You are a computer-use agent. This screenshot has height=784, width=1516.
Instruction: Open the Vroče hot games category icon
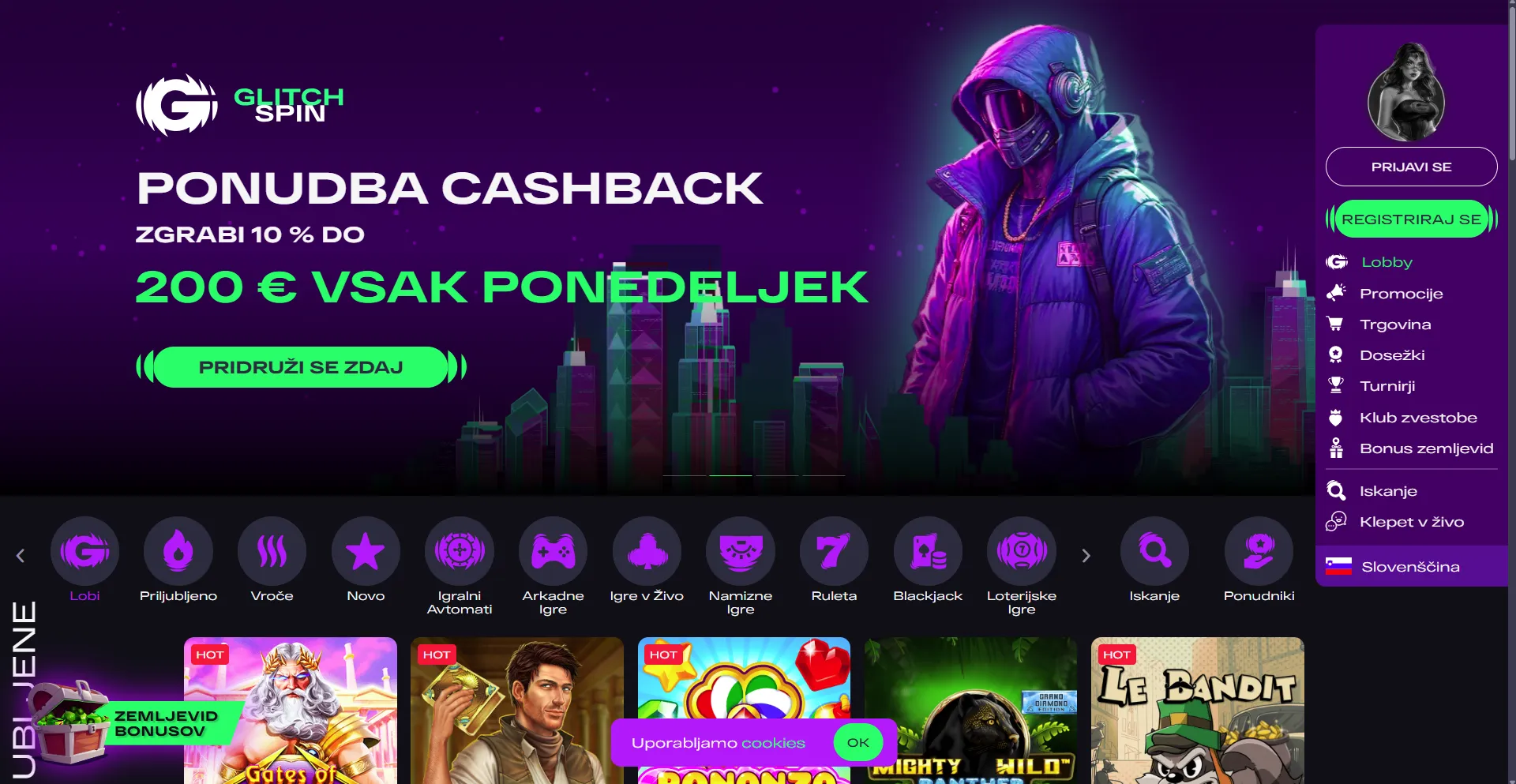272,551
